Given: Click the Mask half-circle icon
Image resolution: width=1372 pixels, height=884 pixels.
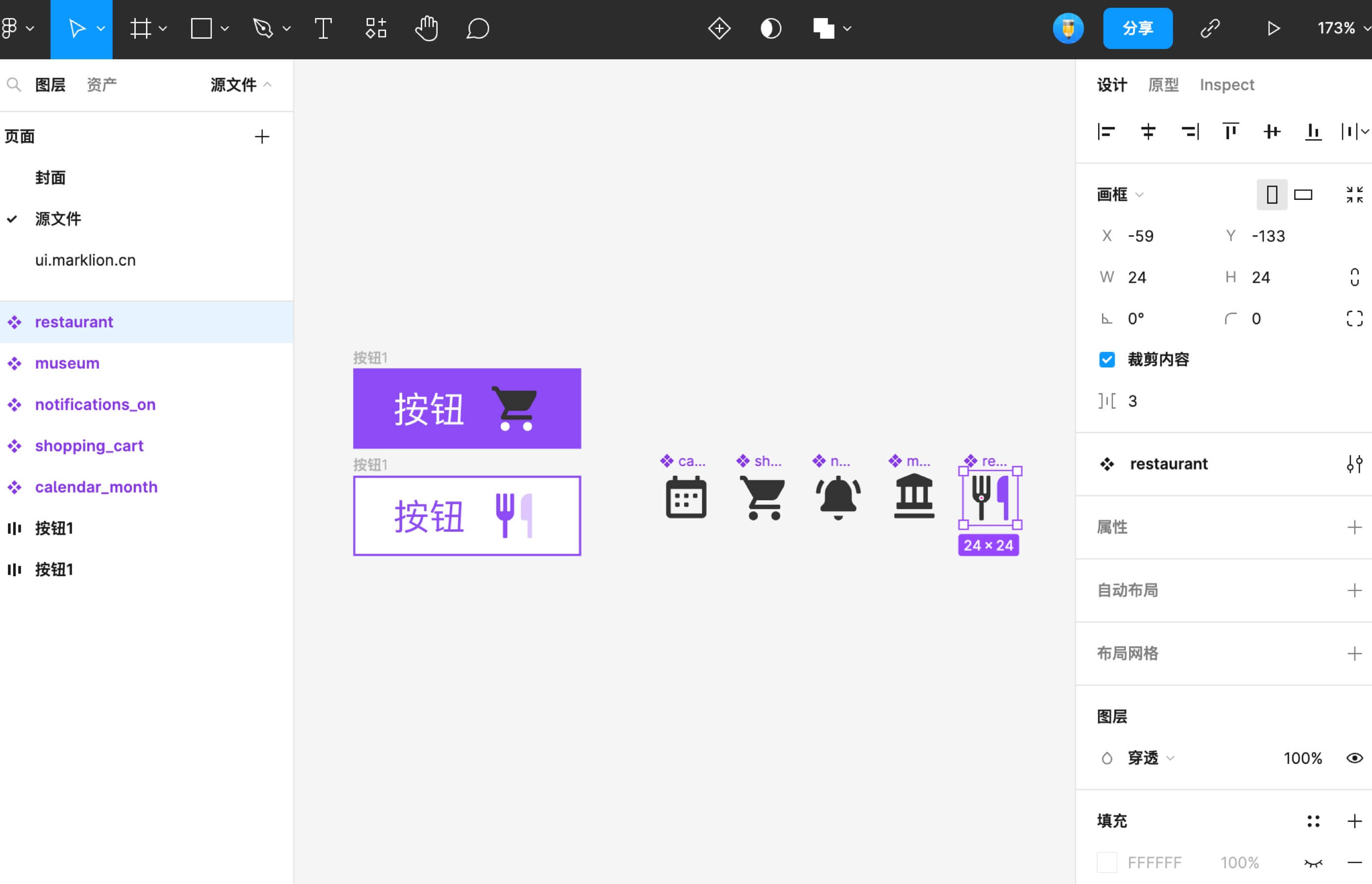Looking at the screenshot, I should pyautogui.click(x=771, y=28).
